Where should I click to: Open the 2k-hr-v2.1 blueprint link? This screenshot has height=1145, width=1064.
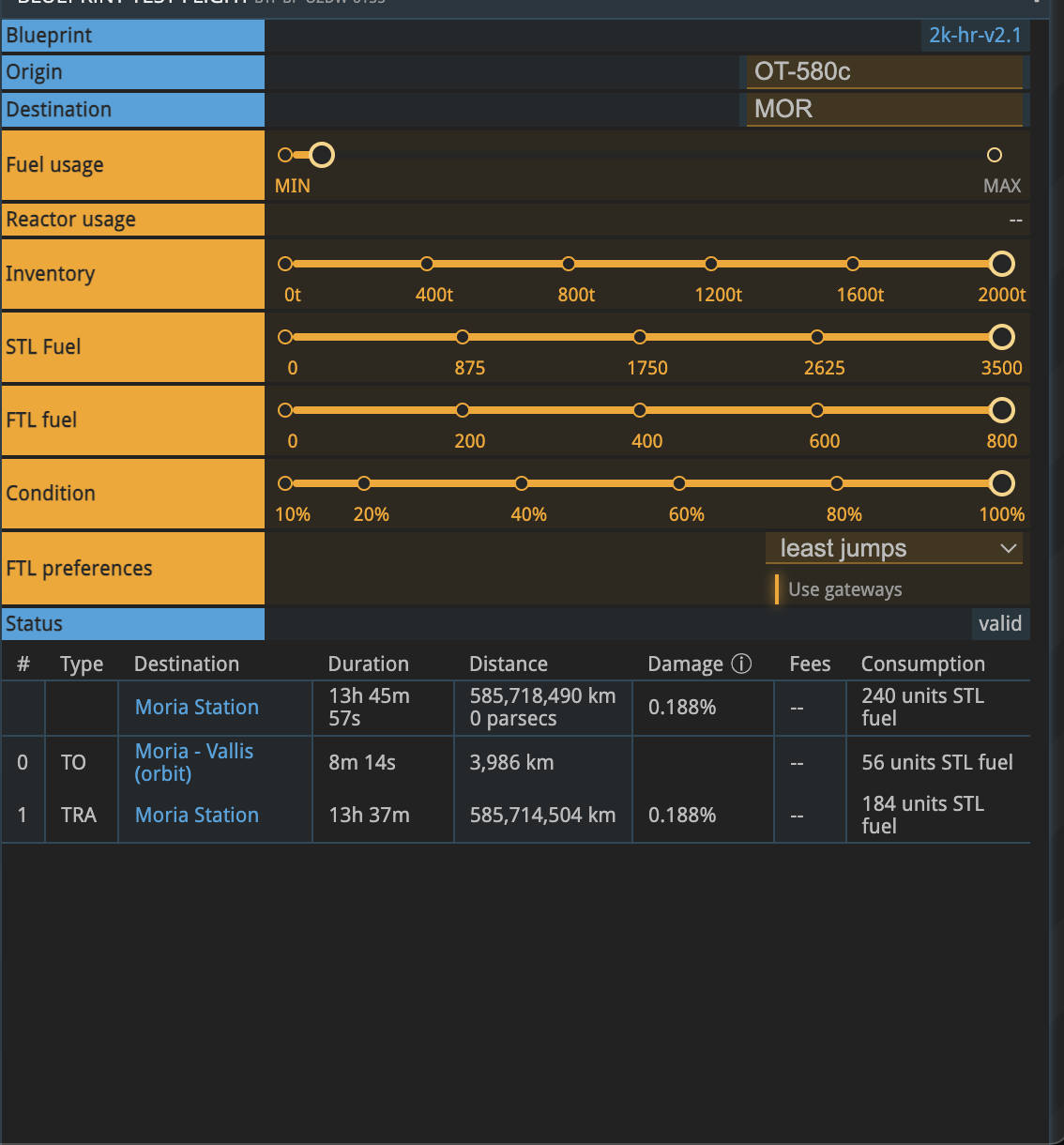pyautogui.click(x=974, y=36)
